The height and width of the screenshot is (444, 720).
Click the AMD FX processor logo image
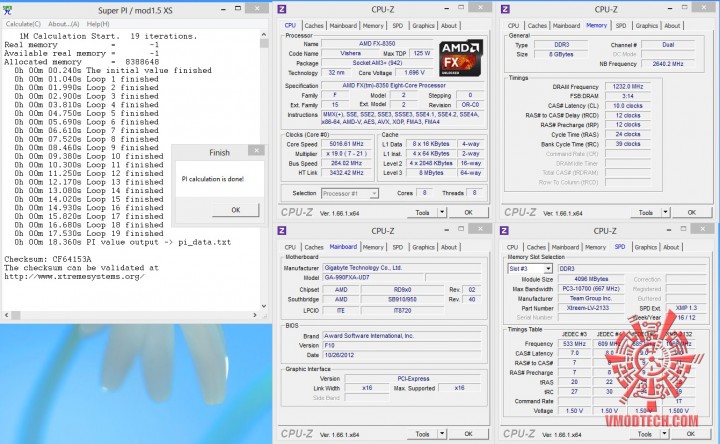click(x=461, y=58)
